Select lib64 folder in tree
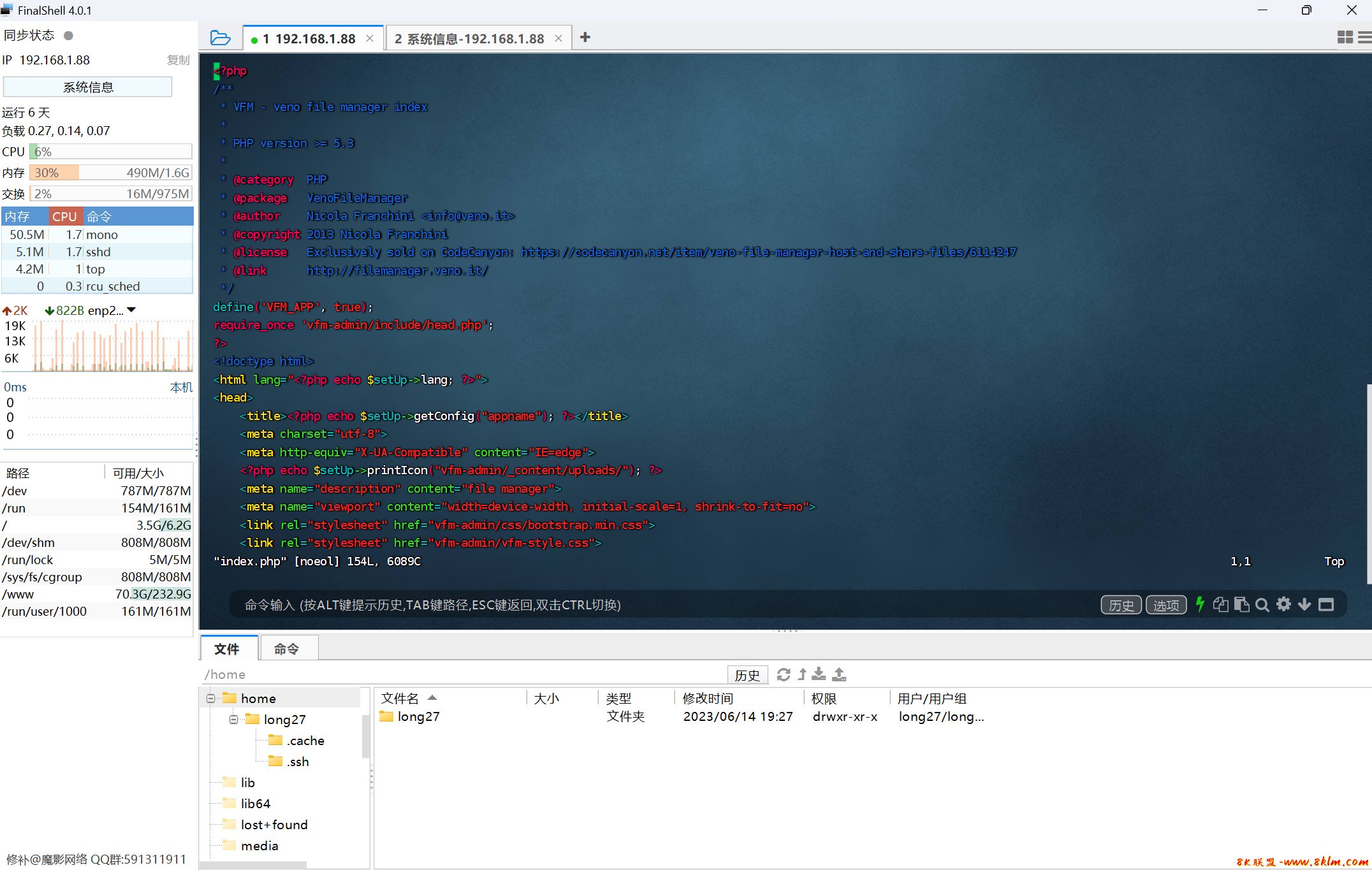 pos(247,804)
